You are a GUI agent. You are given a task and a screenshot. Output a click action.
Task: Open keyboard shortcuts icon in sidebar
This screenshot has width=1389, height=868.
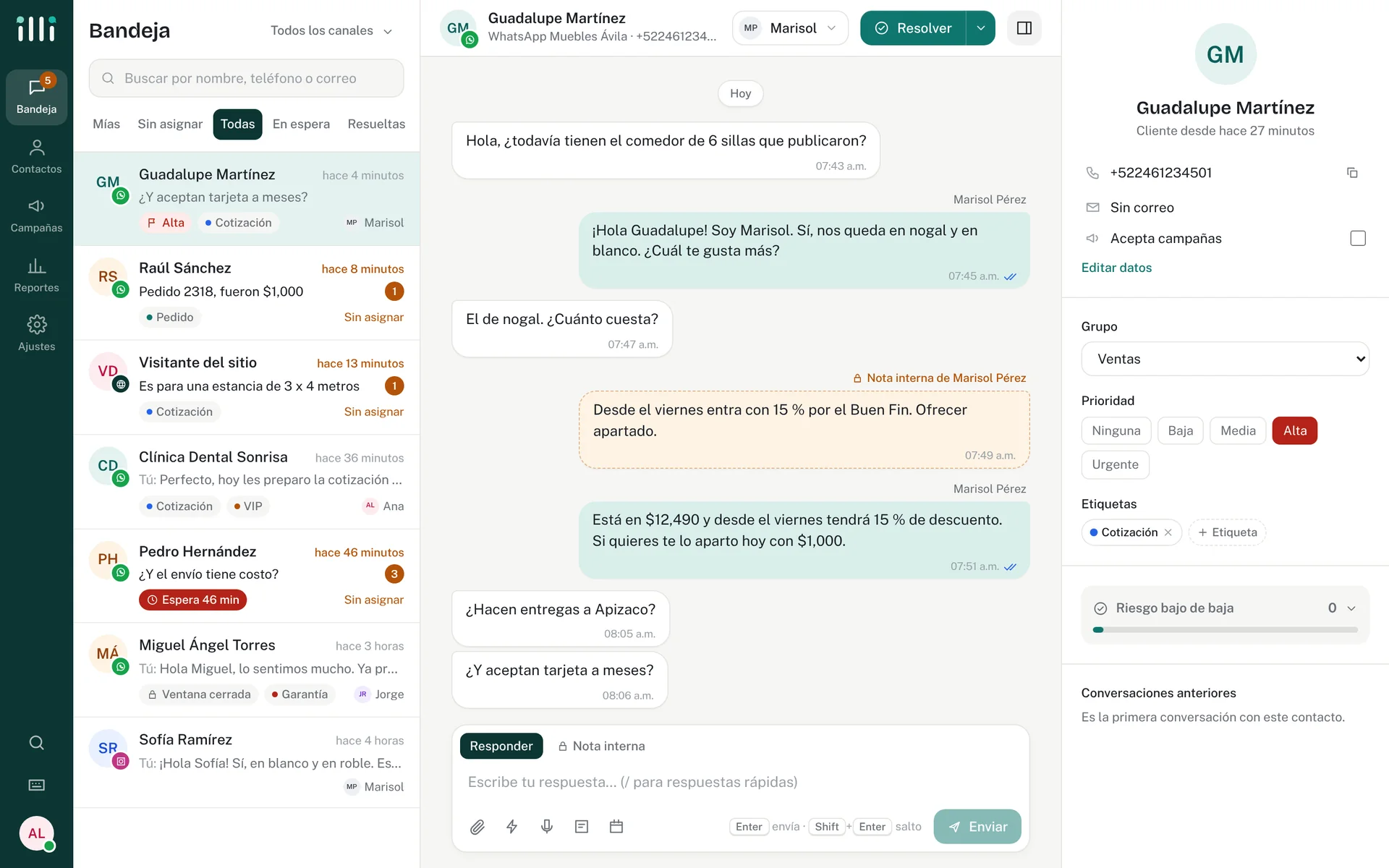pyautogui.click(x=36, y=785)
